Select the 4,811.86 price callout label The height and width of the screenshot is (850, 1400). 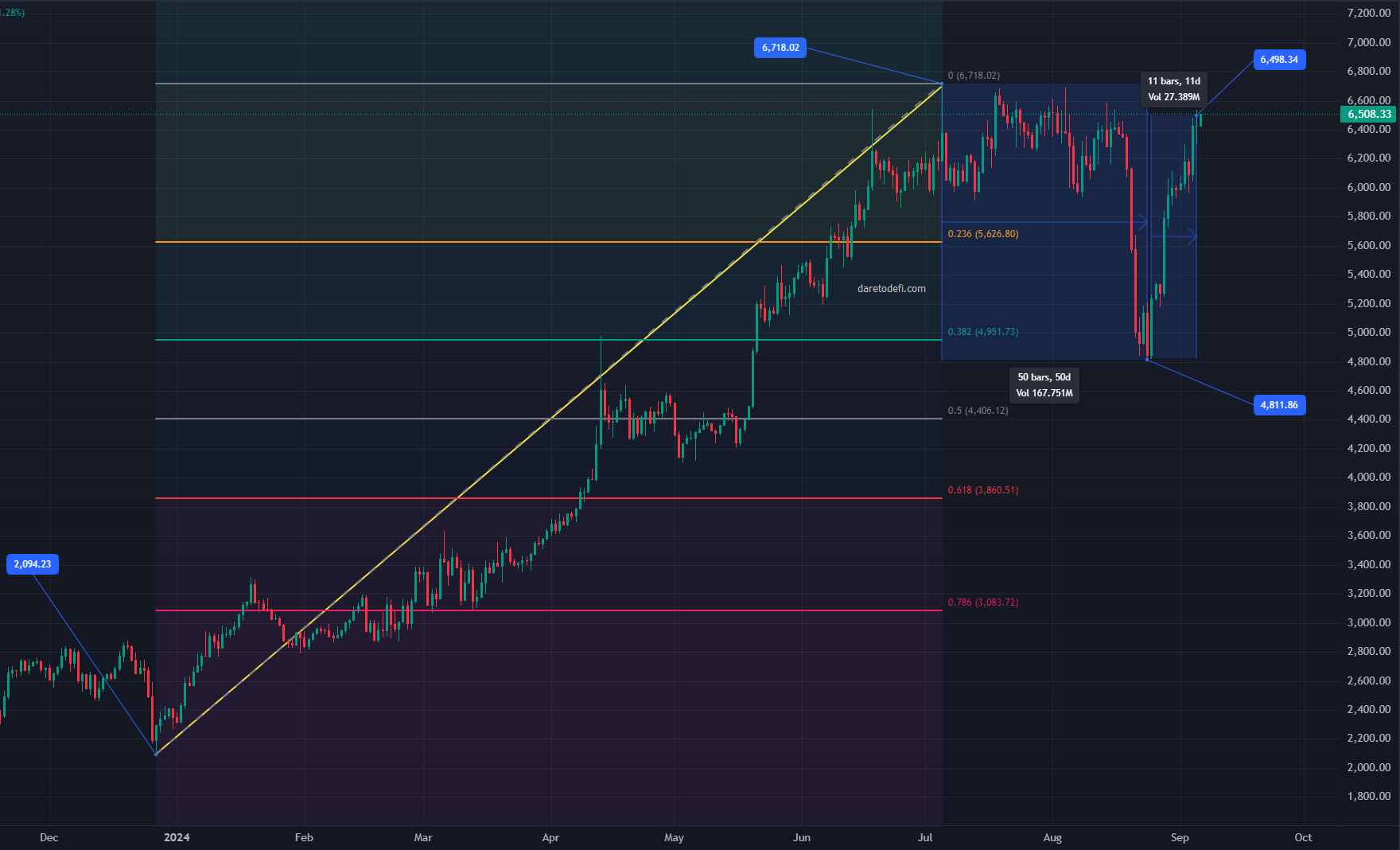(1279, 405)
